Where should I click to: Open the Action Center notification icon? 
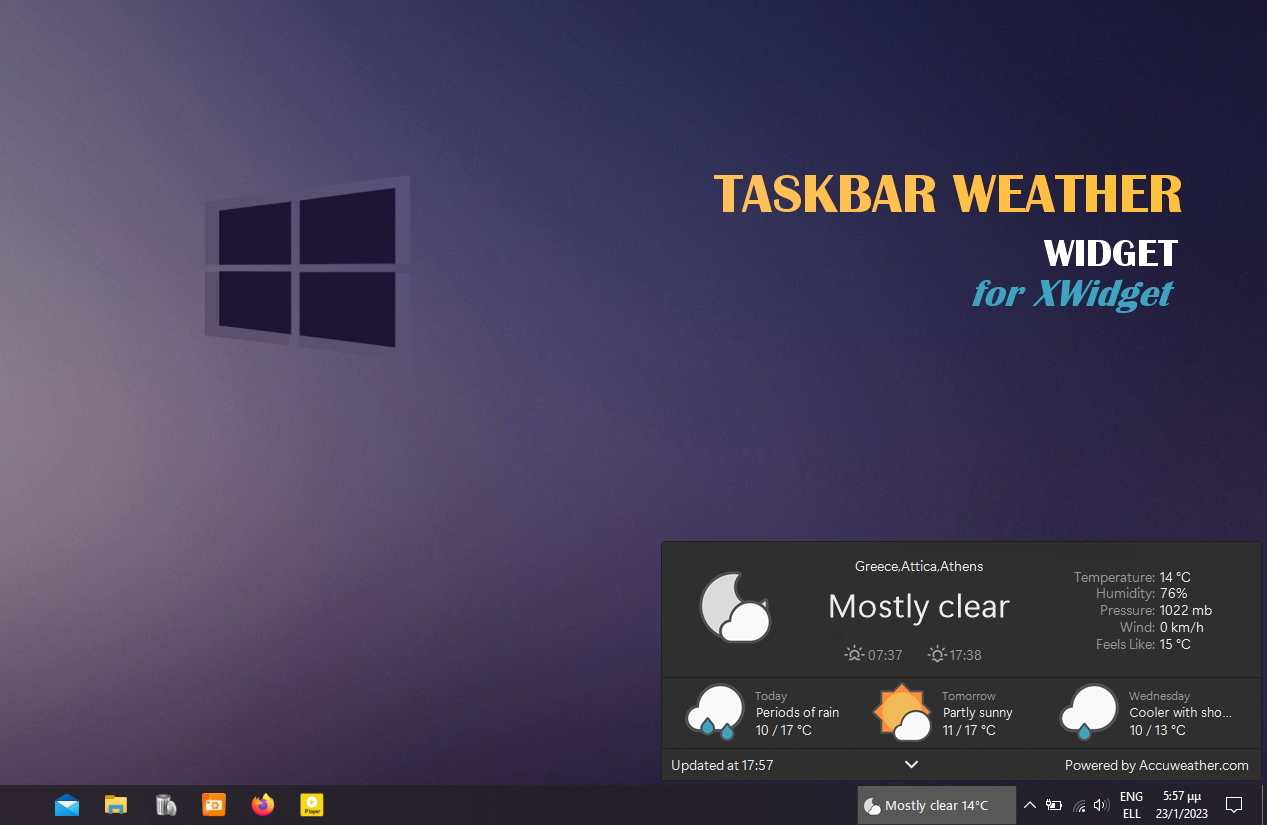coord(1234,805)
